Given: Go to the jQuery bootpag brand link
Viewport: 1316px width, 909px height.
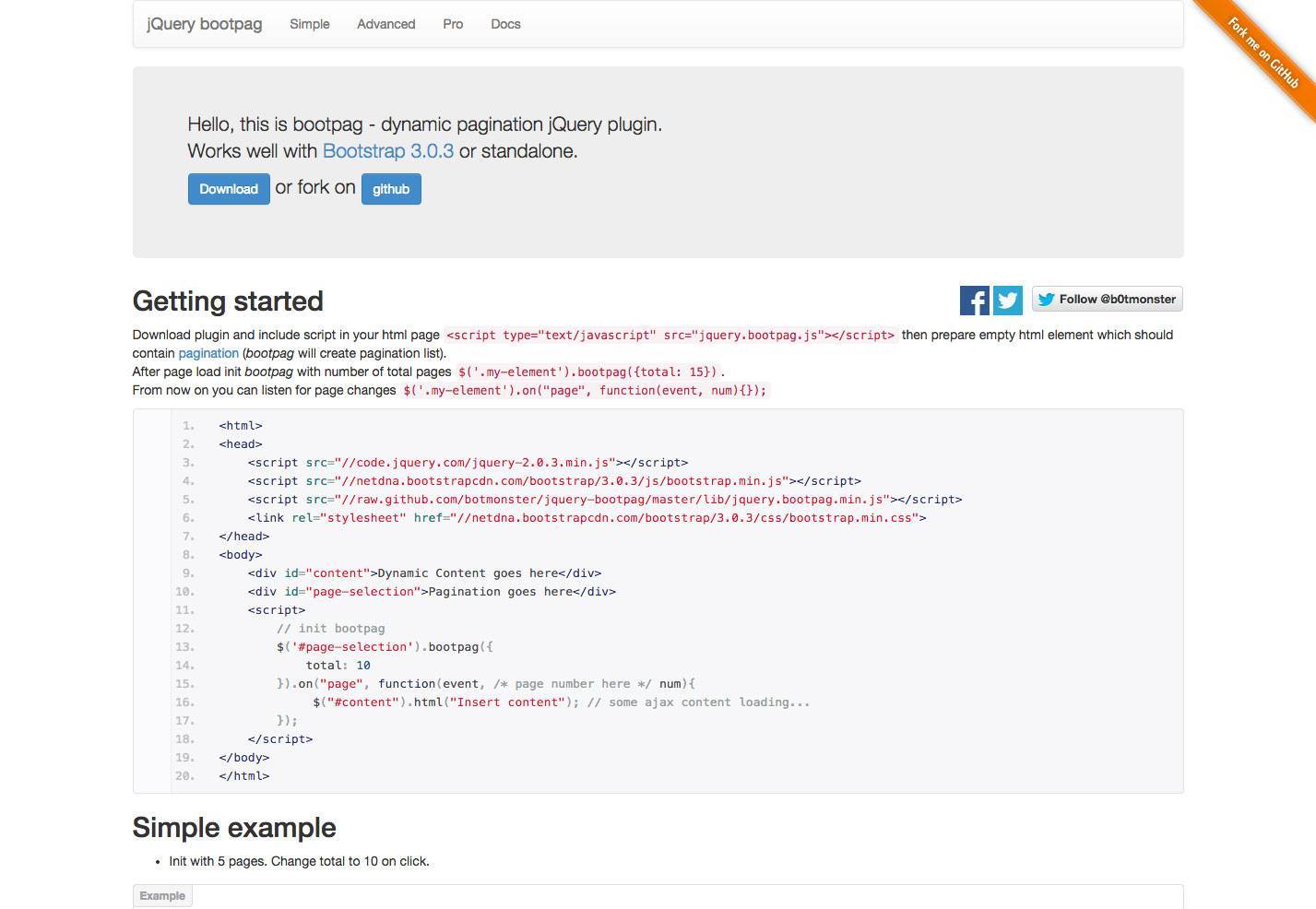Looking at the screenshot, I should tap(205, 24).
